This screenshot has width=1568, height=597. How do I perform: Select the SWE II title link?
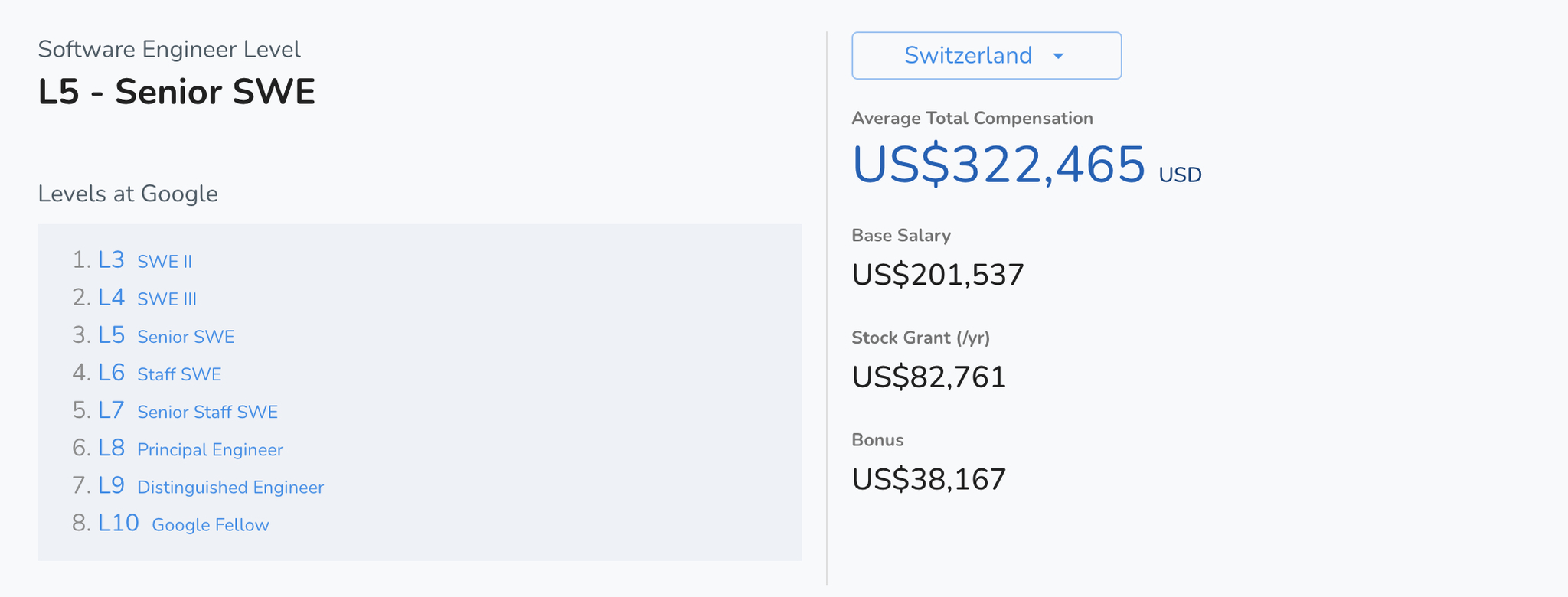pos(165,262)
